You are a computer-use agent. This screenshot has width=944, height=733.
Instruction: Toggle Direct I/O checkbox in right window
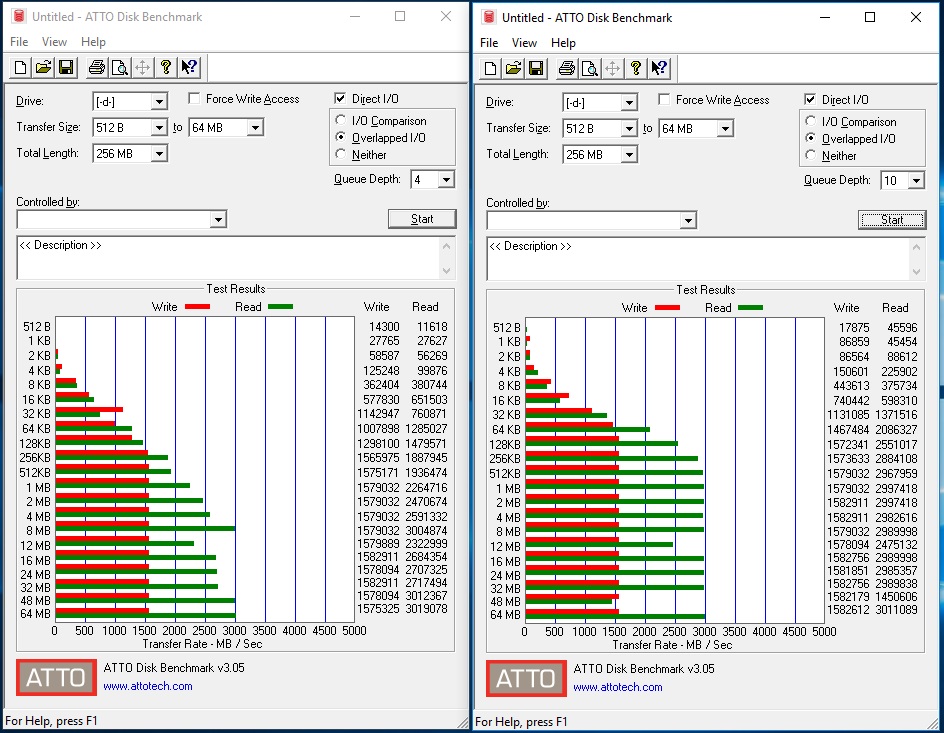(810, 99)
